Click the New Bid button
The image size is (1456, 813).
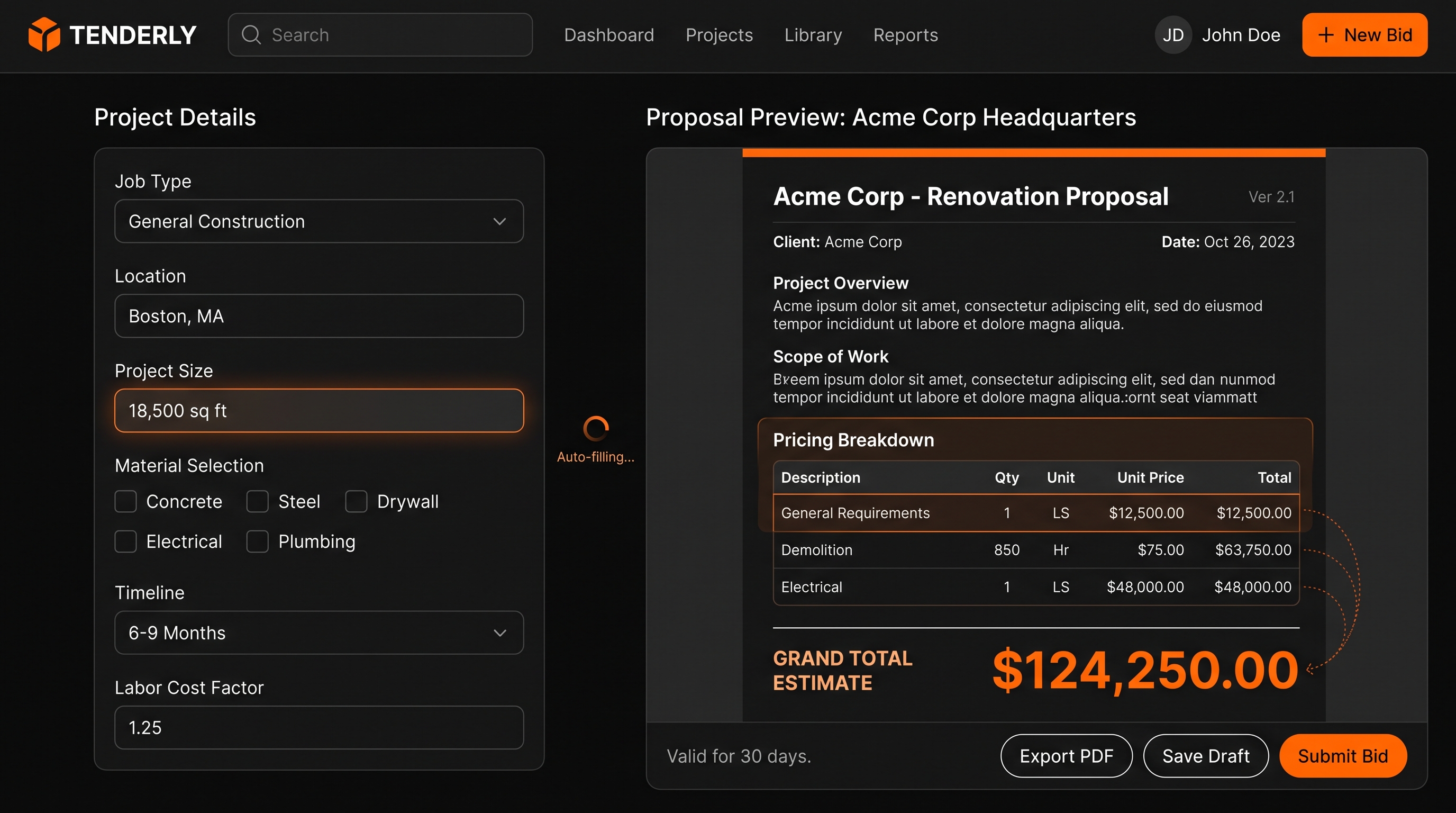click(x=1364, y=35)
